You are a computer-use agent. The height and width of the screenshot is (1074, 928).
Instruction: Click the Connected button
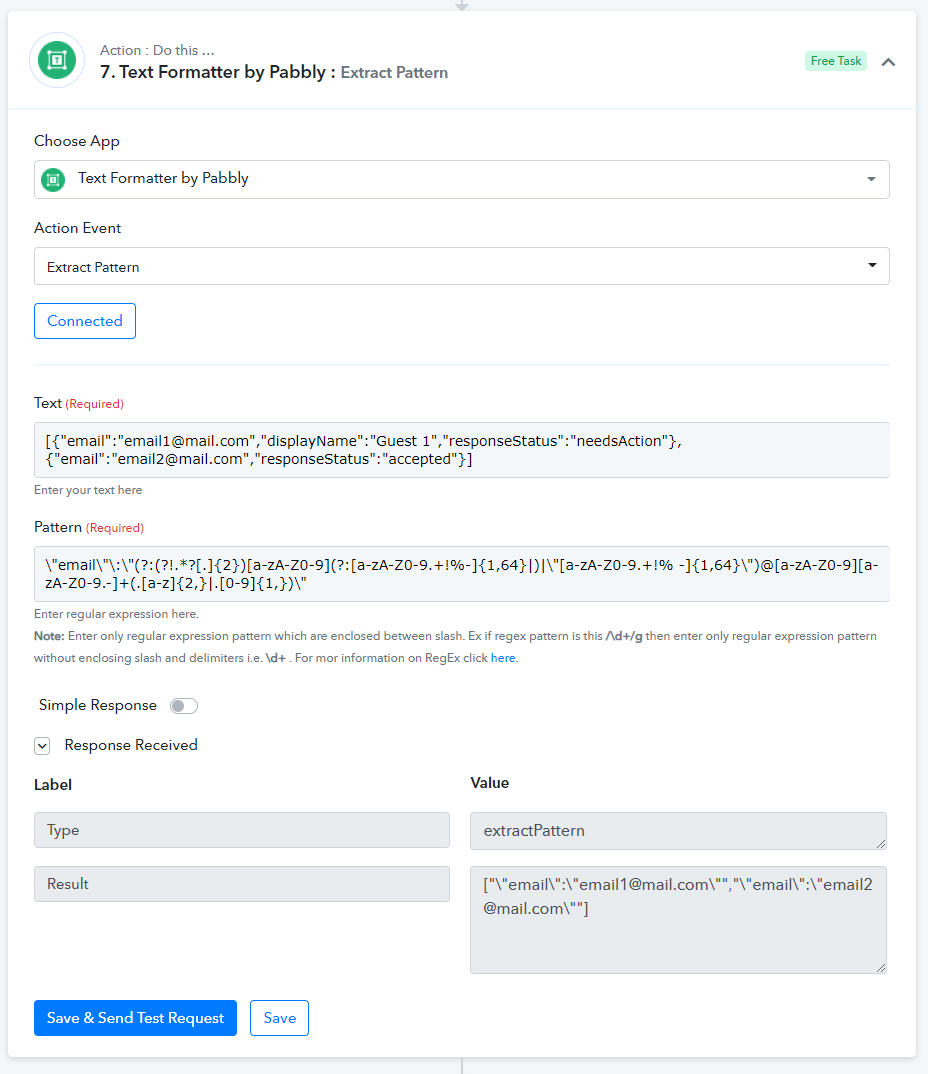click(85, 321)
